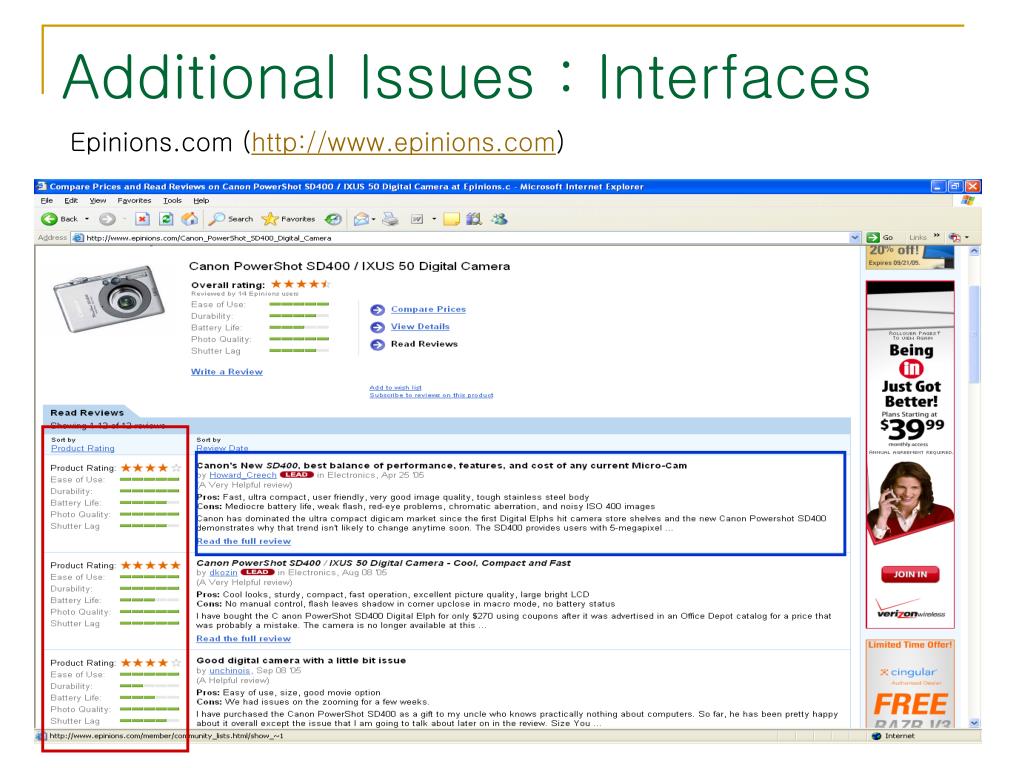1024x768 pixels.
Task: Click the arrow icon beside Read Reviews
Action: [x=377, y=345]
